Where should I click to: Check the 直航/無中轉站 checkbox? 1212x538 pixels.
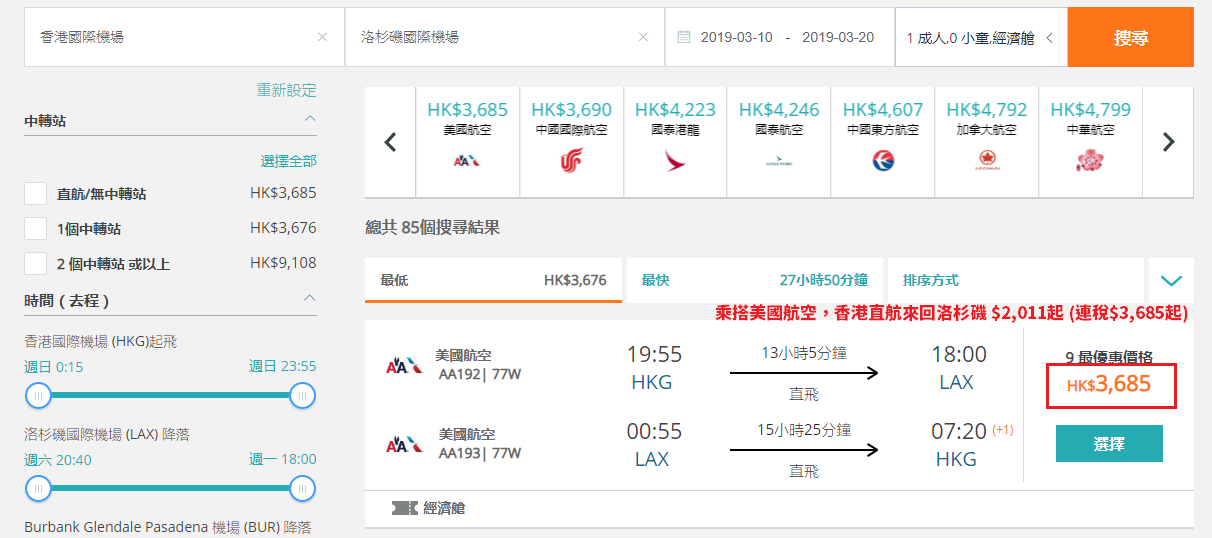point(36,194)
